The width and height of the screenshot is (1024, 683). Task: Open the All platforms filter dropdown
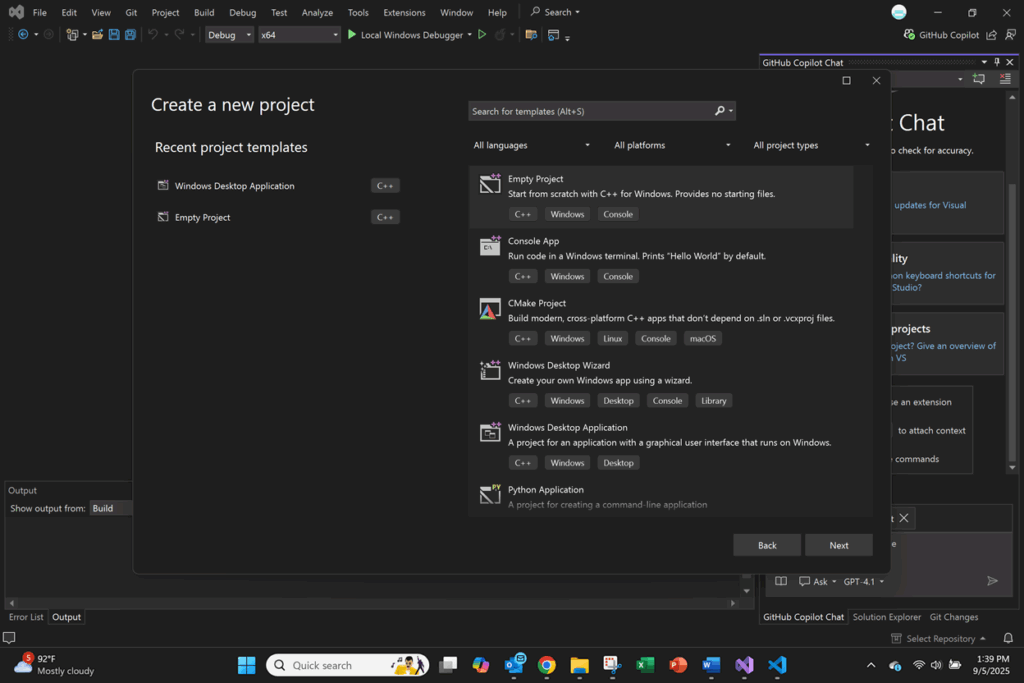point(671,145)
